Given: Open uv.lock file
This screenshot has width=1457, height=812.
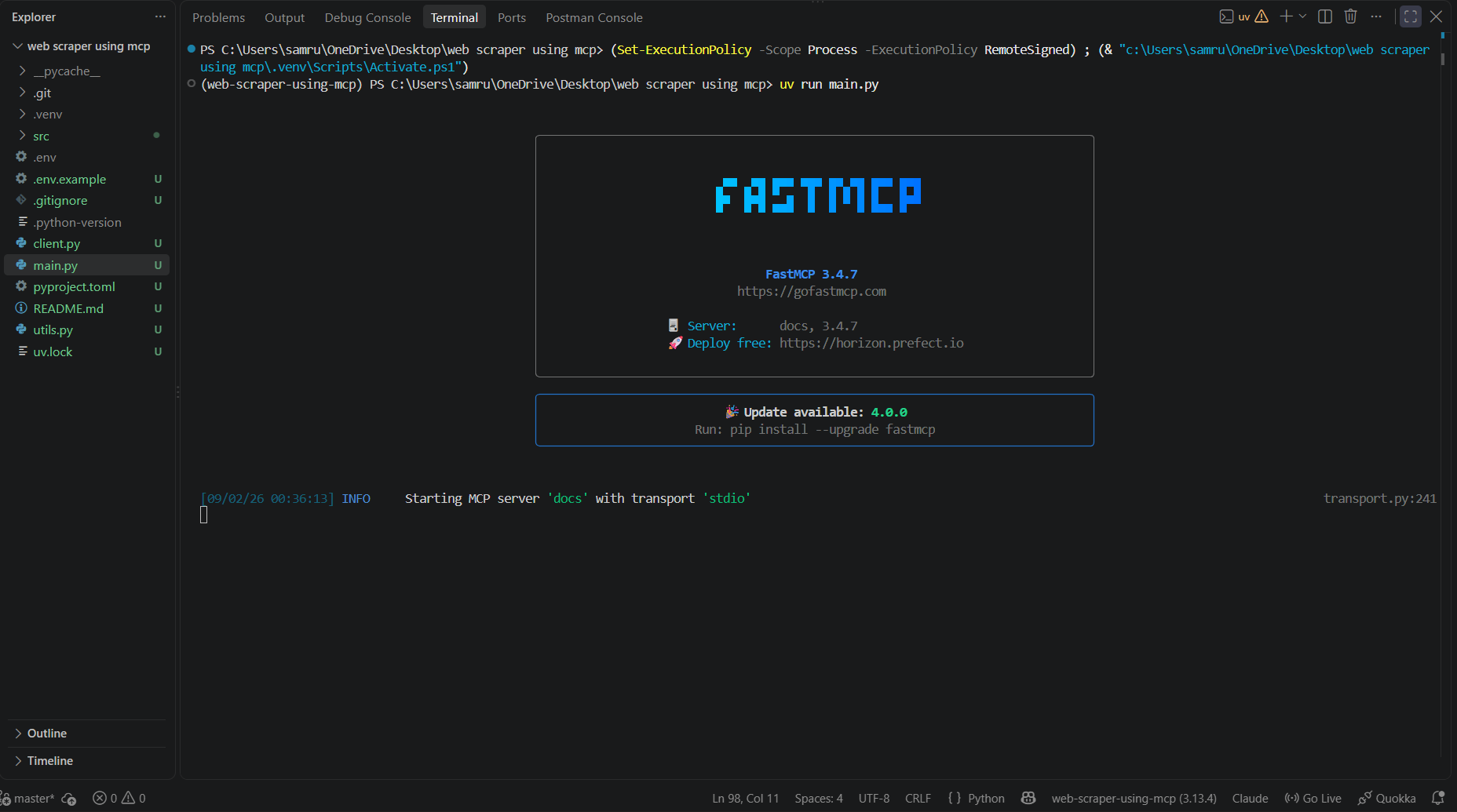Looking at the screenshot, I should coord(88,351).
